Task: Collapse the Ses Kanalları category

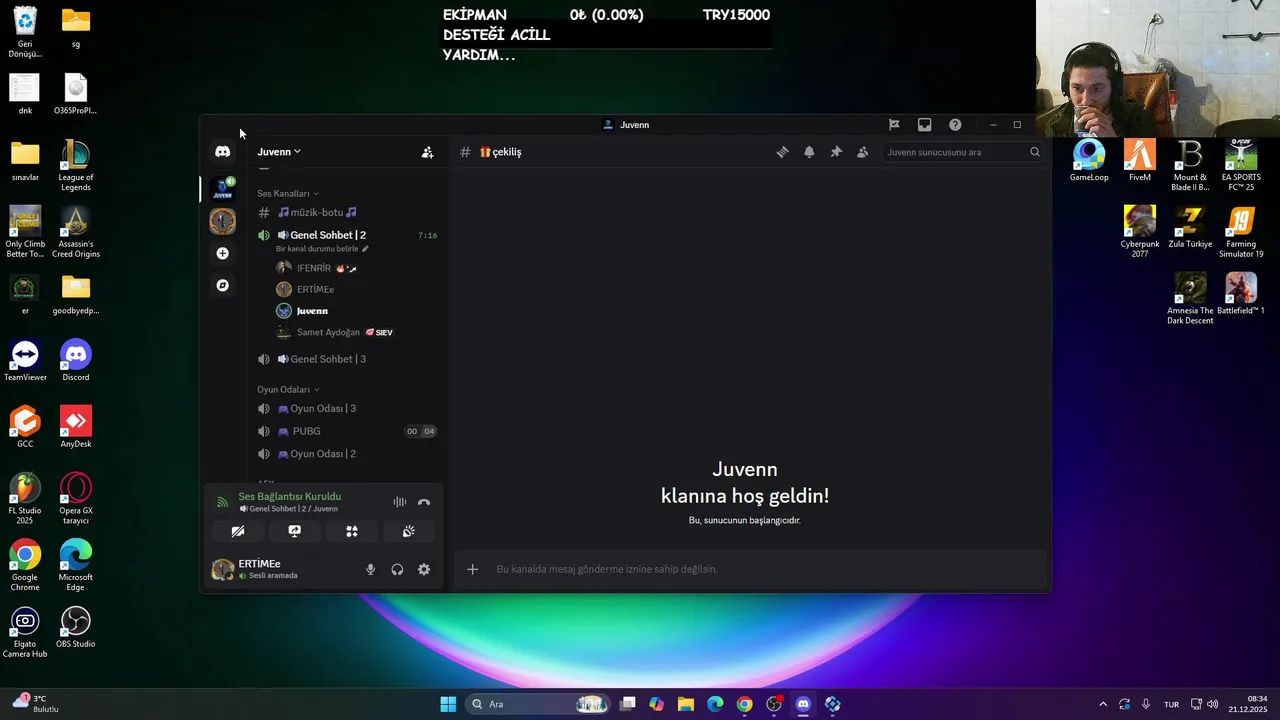Action: point(288,193)
